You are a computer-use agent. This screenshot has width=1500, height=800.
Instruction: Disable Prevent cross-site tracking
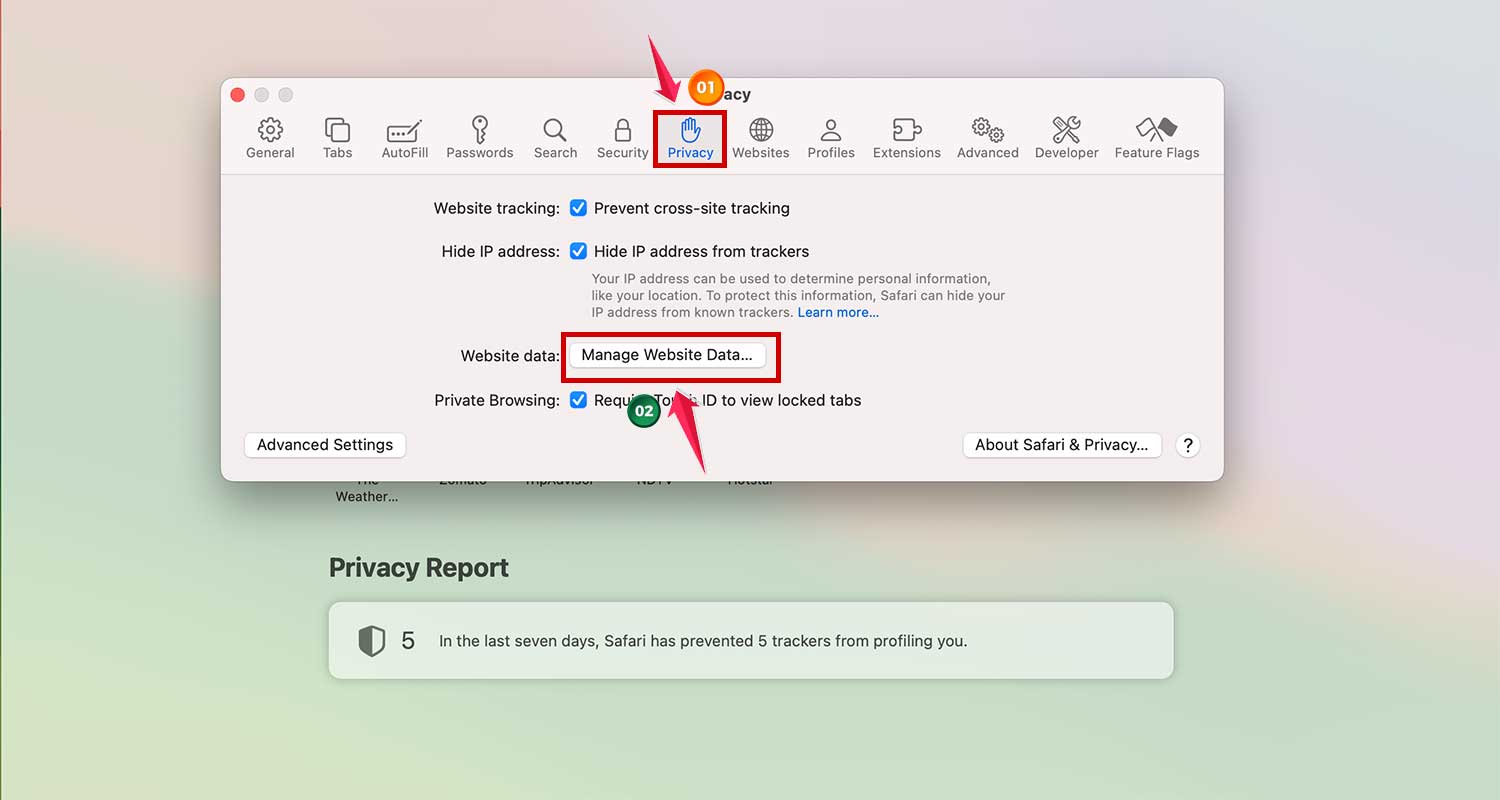(x=578, y=208)
